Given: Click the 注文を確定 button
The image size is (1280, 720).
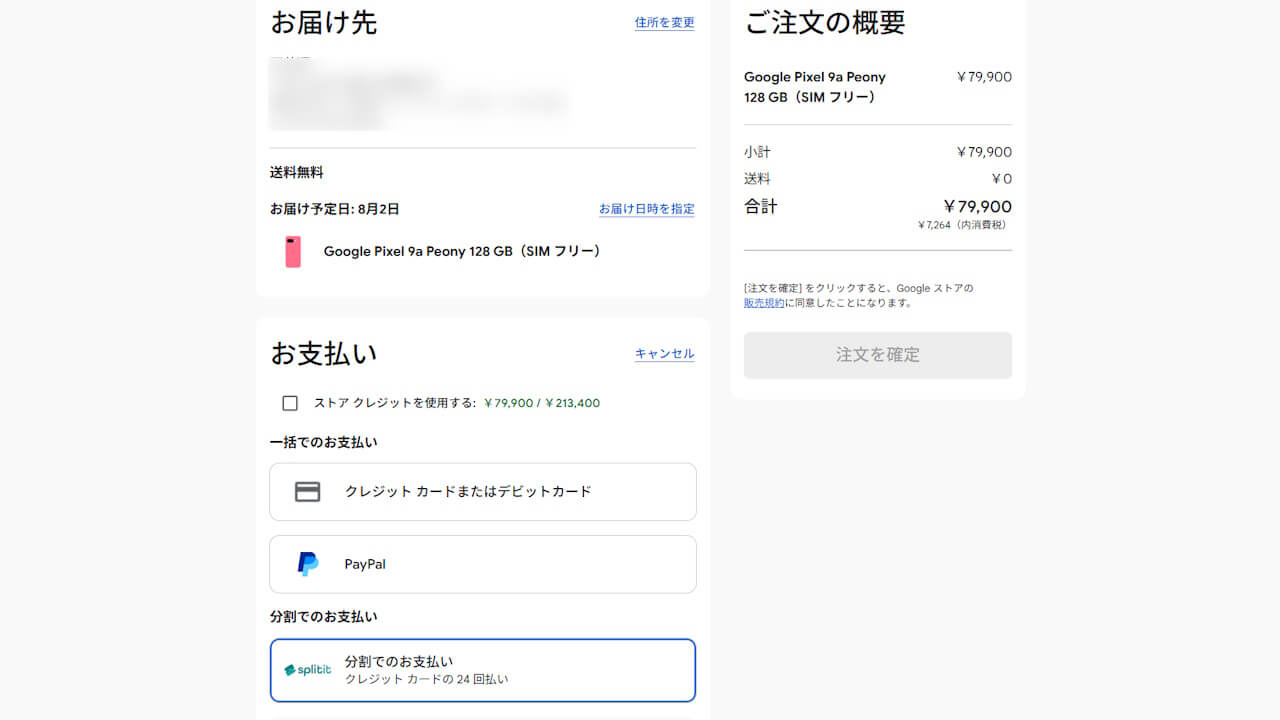Looking at the screenshot, I should click(x=878, y=355).
